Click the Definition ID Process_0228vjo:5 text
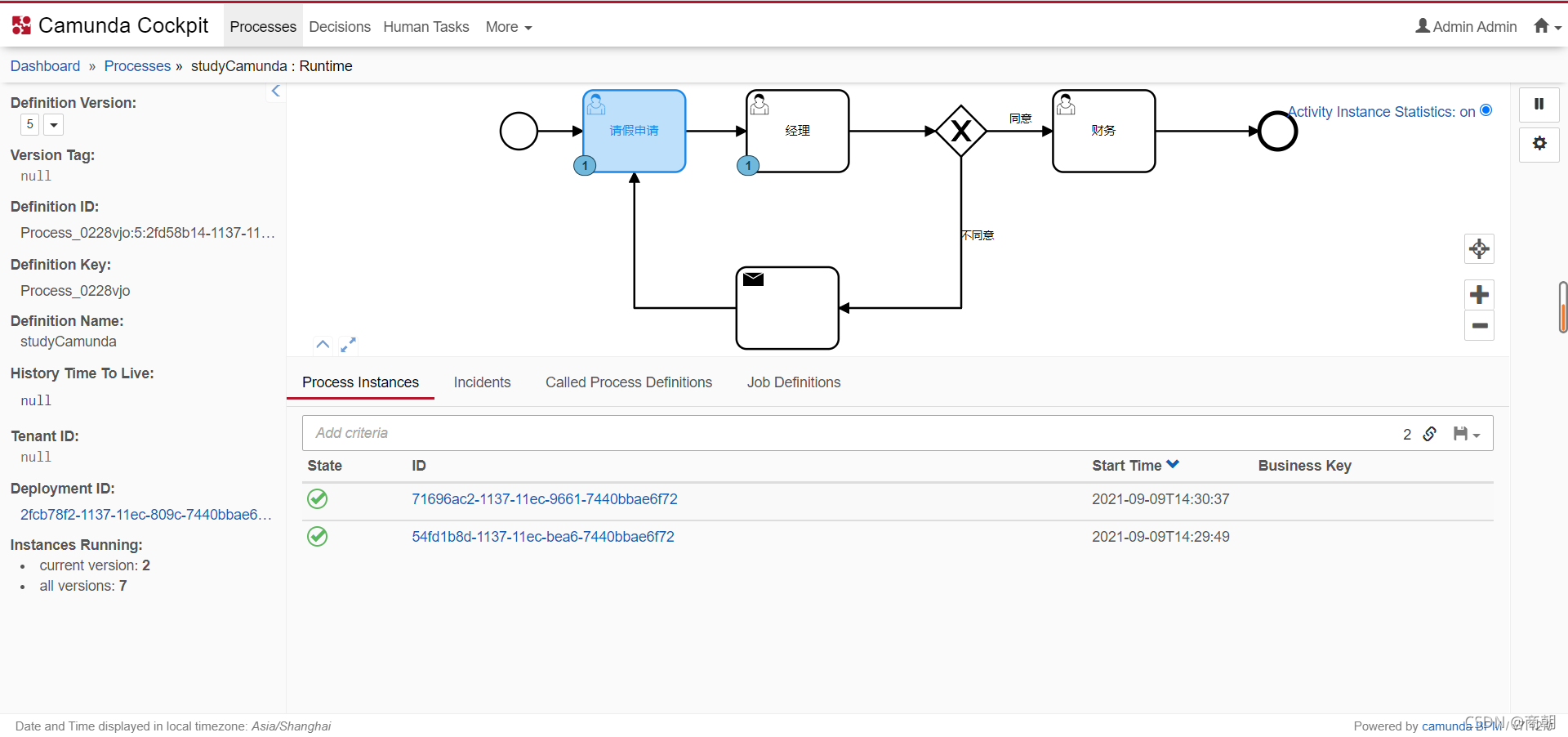1568x737 pixels. (x=148, y=233)
